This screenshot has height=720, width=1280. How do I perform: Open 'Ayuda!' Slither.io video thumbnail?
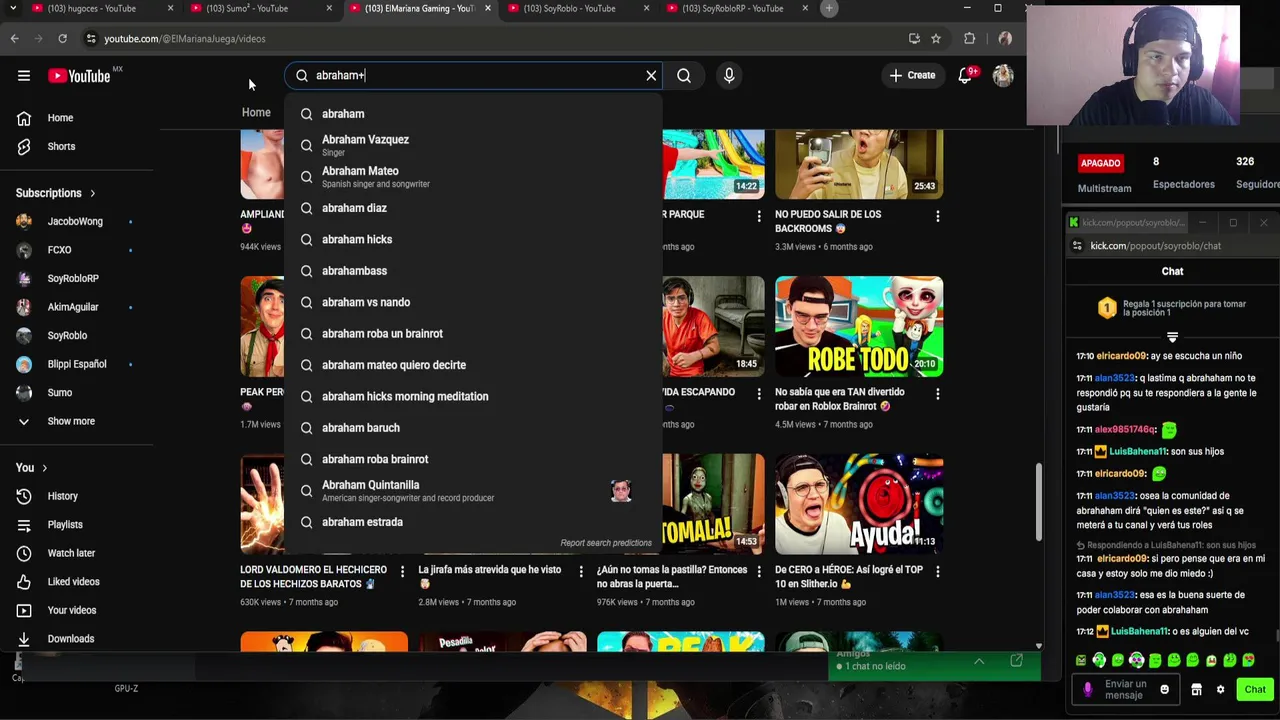[859, 504]
